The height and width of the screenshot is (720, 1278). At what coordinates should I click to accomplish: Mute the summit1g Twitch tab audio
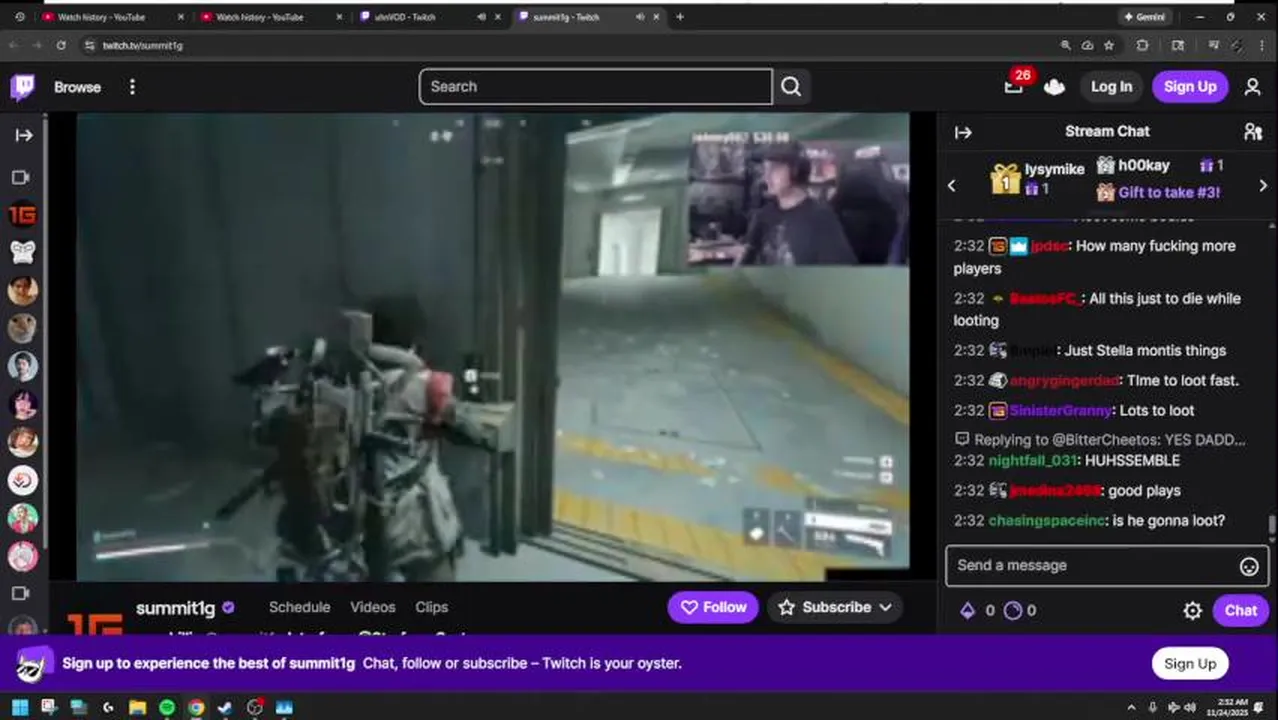(x=640, y=17)
